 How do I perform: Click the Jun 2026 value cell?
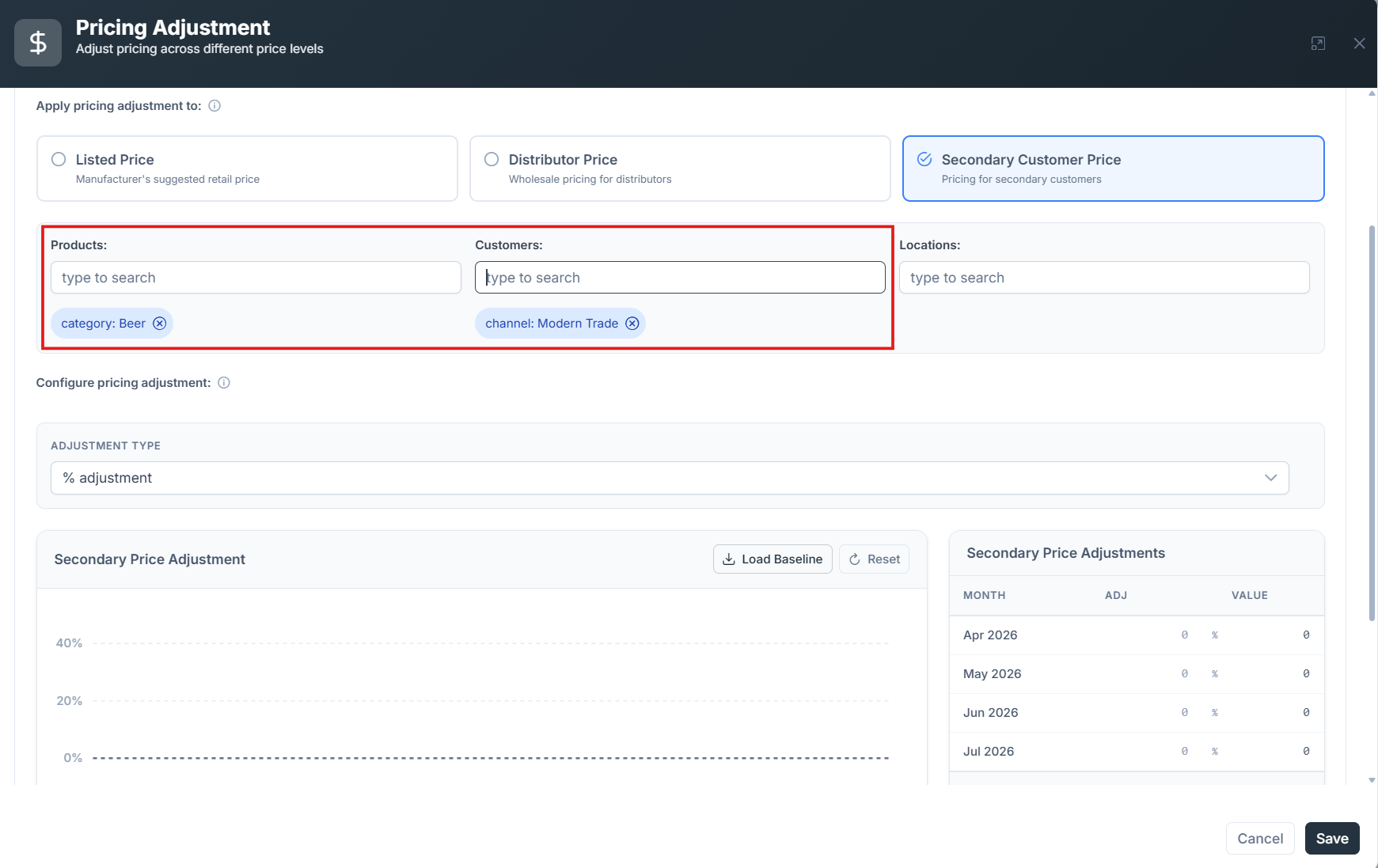(1305, 713)
